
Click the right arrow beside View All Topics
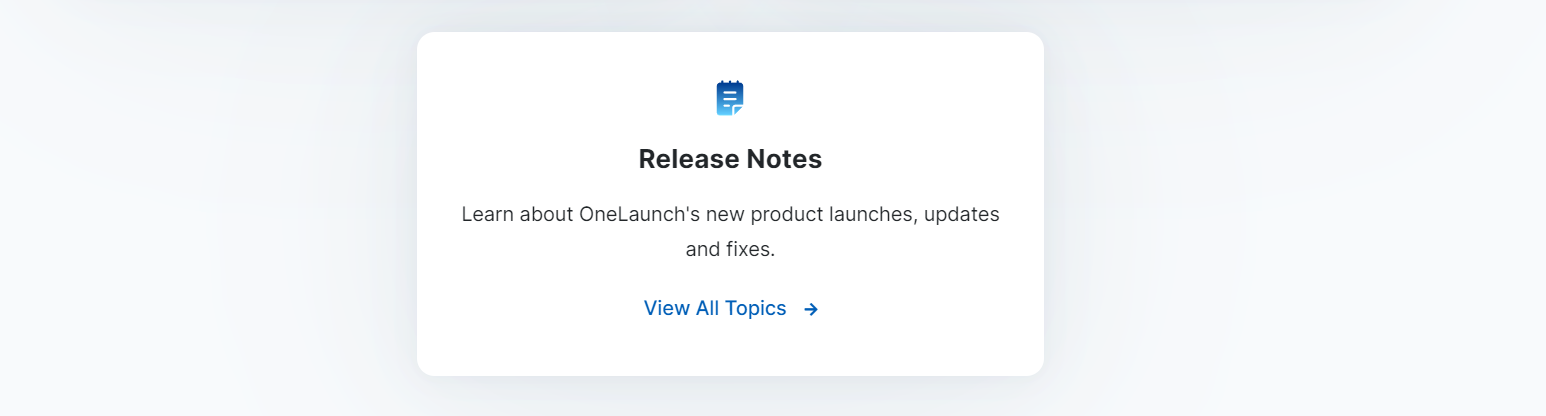point(811,309)
